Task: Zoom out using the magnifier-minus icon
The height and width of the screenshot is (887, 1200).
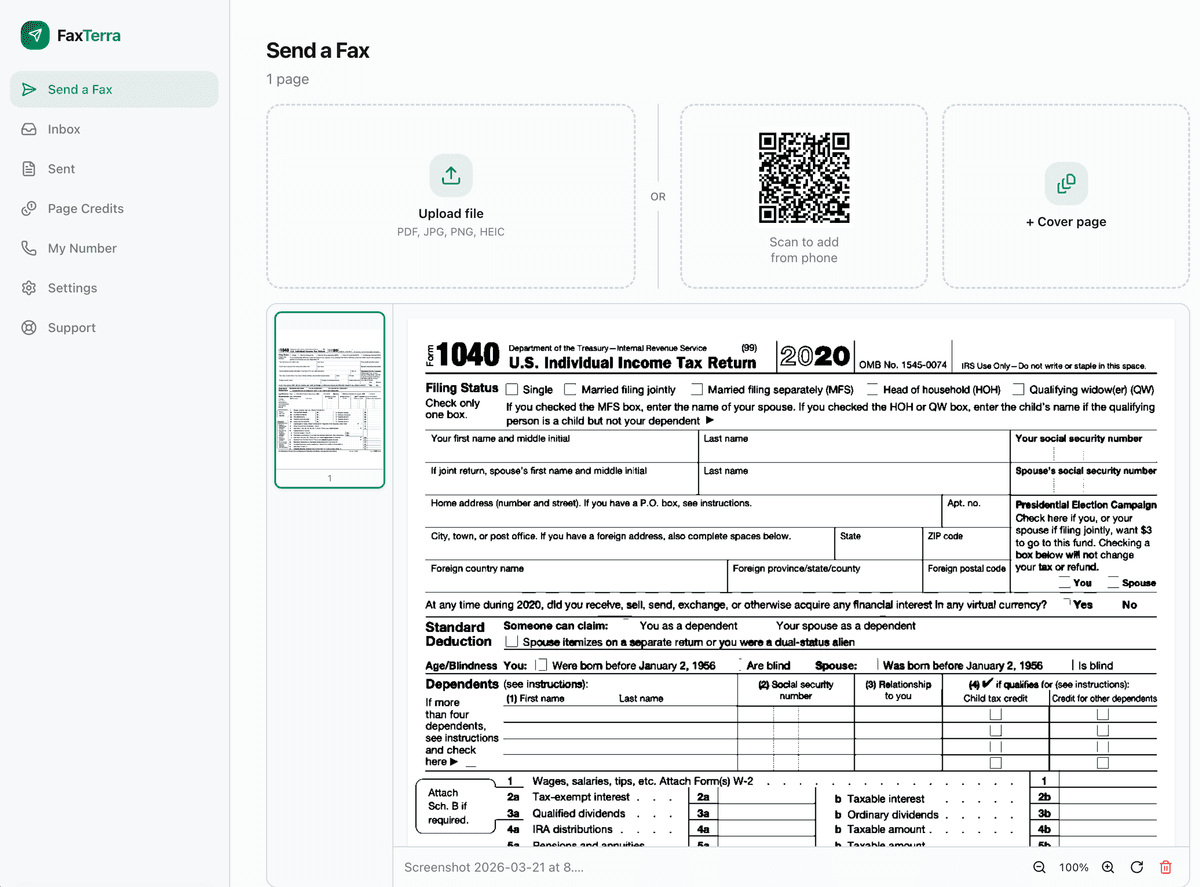Action: click(1040, 868)
